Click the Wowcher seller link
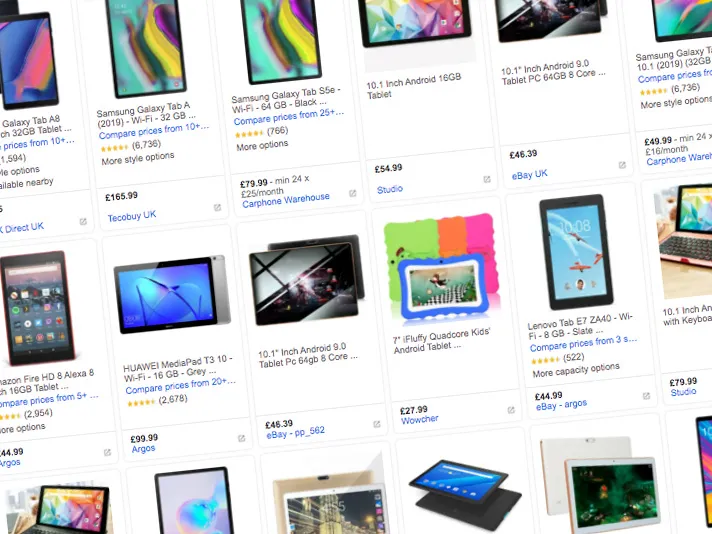The width and height of the screenshot is (712, 534). point(420,419)
